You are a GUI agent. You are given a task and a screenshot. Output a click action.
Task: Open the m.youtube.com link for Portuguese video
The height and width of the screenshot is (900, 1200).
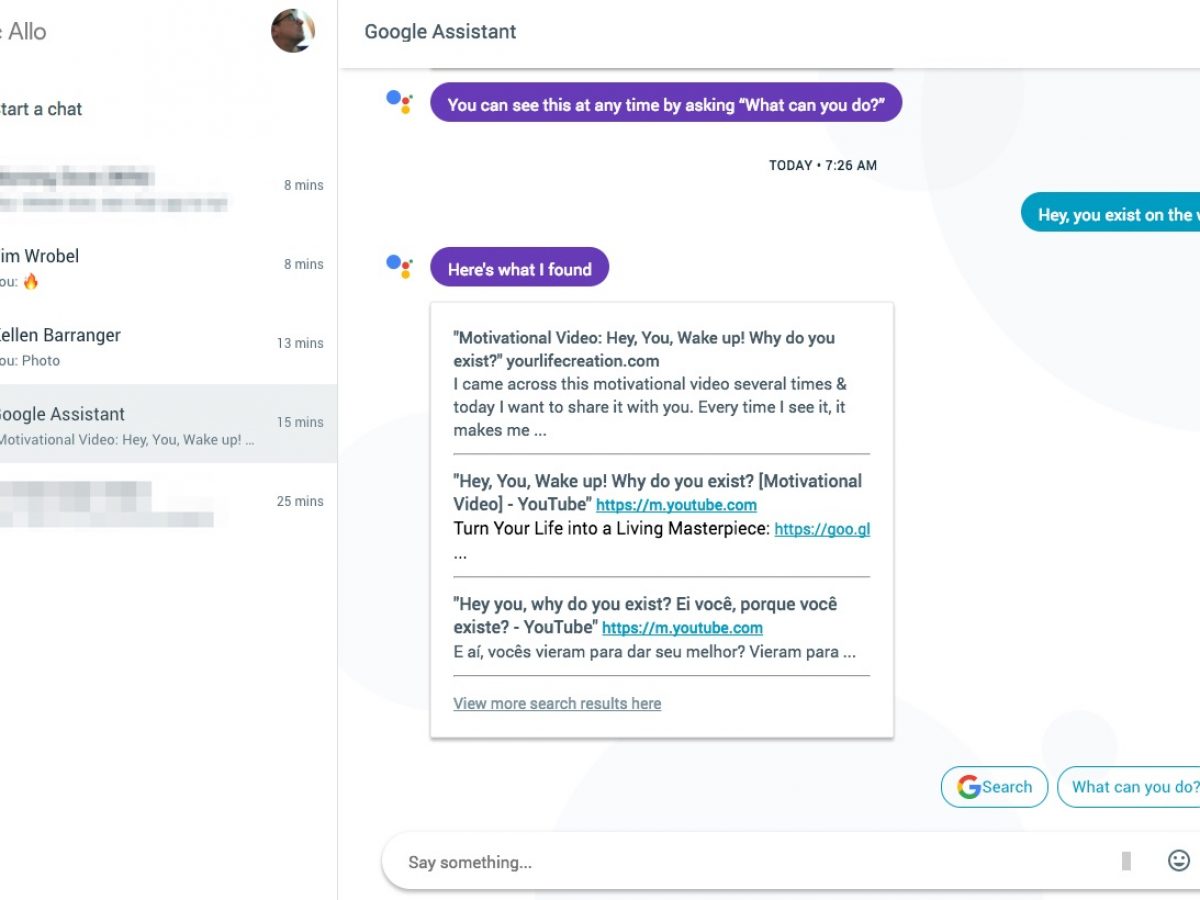coord(682,628)
